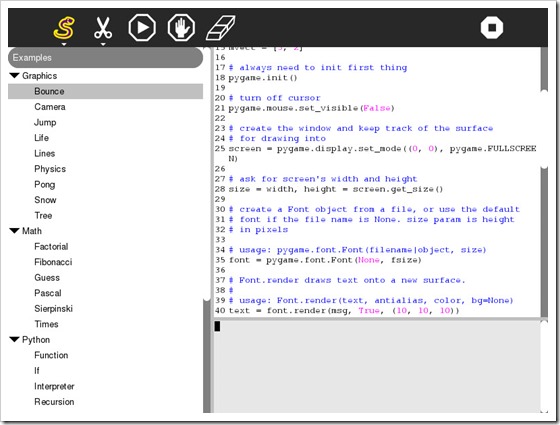Open the Pippy snake activity icon
The width and height of the screenshot is (560, 425).
[x=64, y=28]
